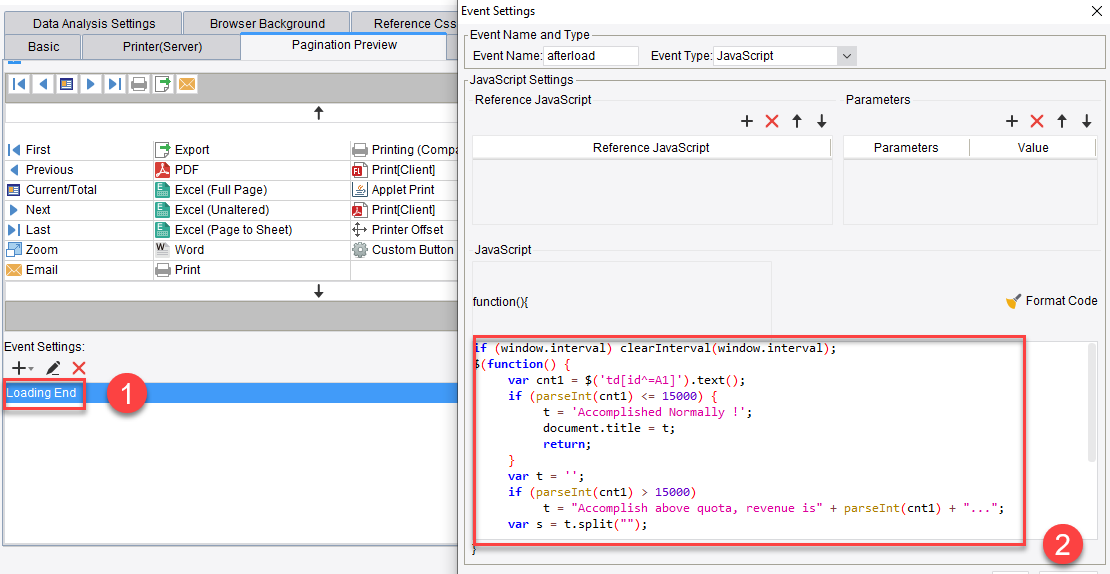1110x574 pixels.
Task: Select the Pagination Preview tab
Action: (x=344, y=45)
